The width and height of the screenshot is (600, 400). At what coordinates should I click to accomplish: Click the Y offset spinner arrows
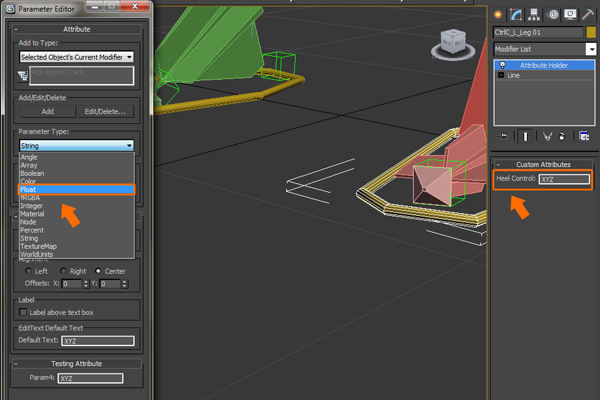pyautogui.click(x=124, y=284)
